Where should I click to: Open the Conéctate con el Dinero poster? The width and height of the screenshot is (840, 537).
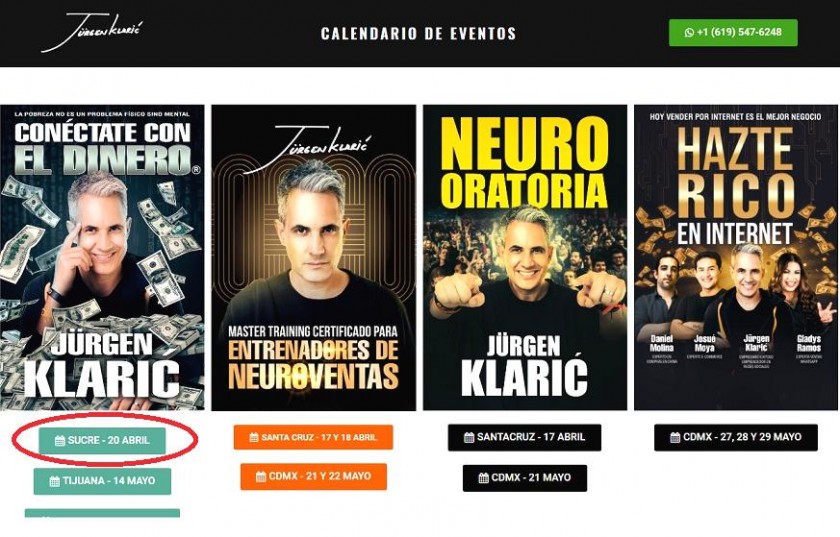pos(102,258)
